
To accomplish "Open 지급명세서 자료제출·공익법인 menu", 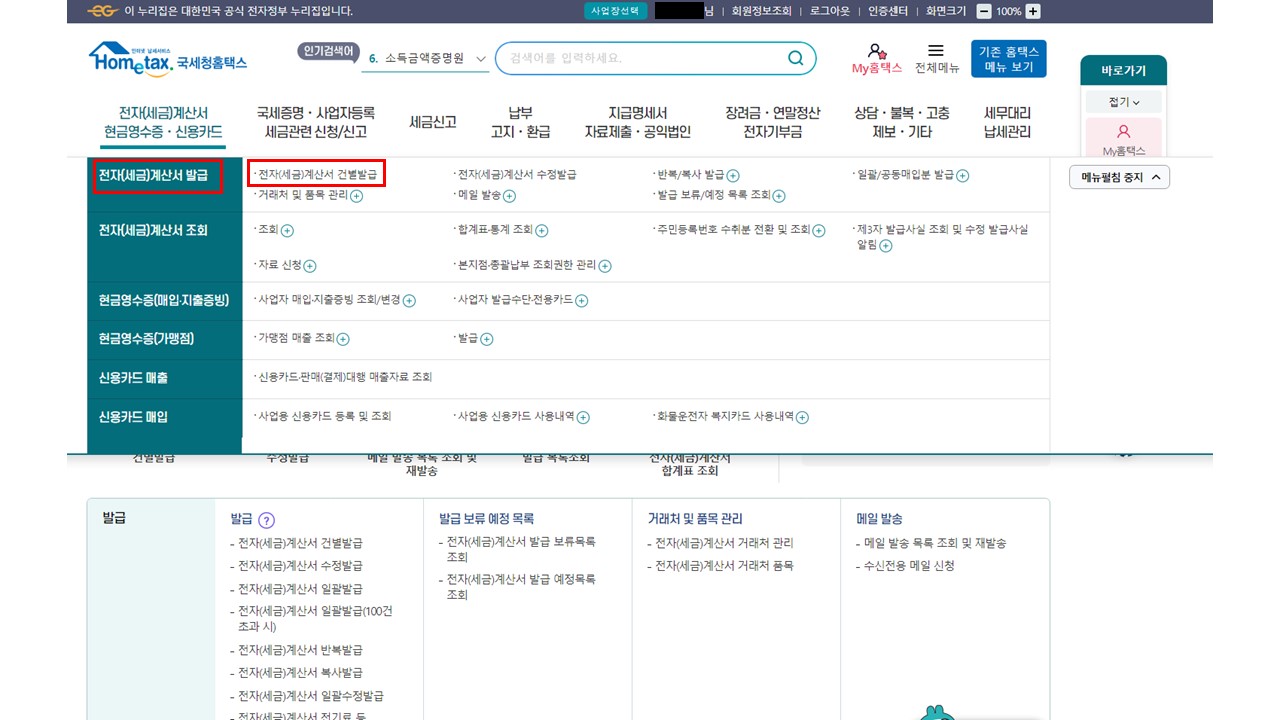I will click(638, 122).
